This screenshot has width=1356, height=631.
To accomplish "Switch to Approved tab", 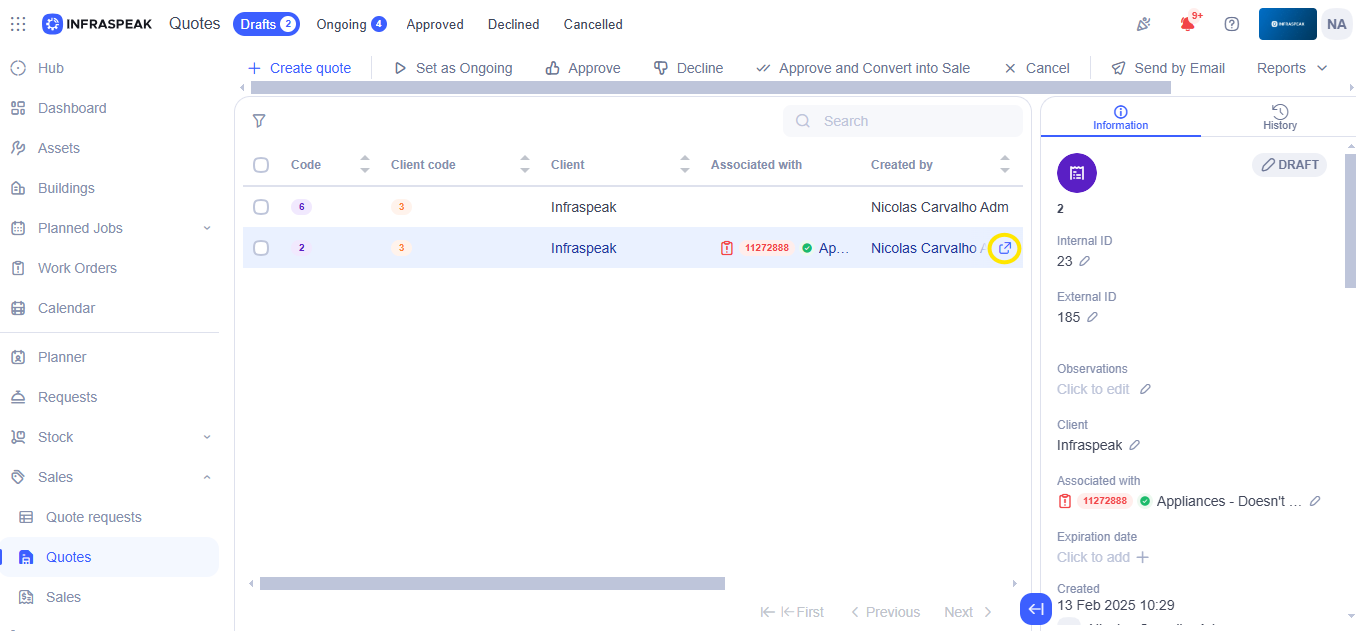I will 435,24.
